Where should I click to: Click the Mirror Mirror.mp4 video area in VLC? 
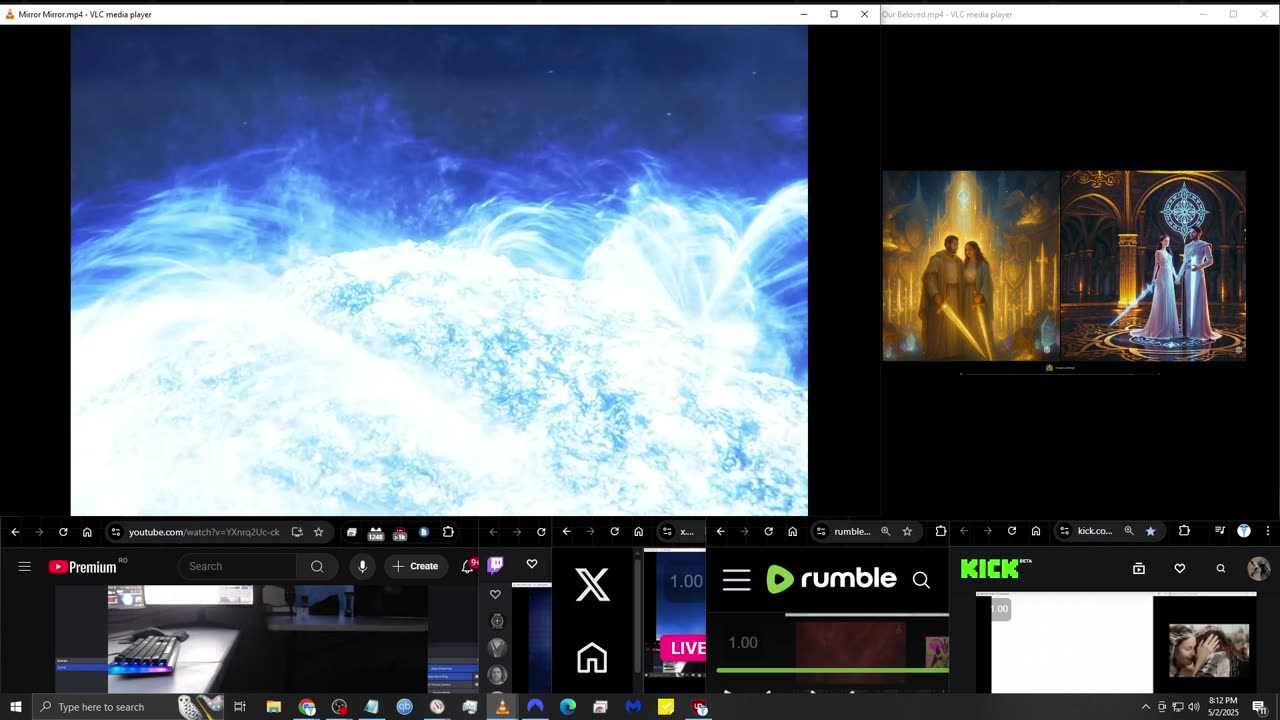439,270
